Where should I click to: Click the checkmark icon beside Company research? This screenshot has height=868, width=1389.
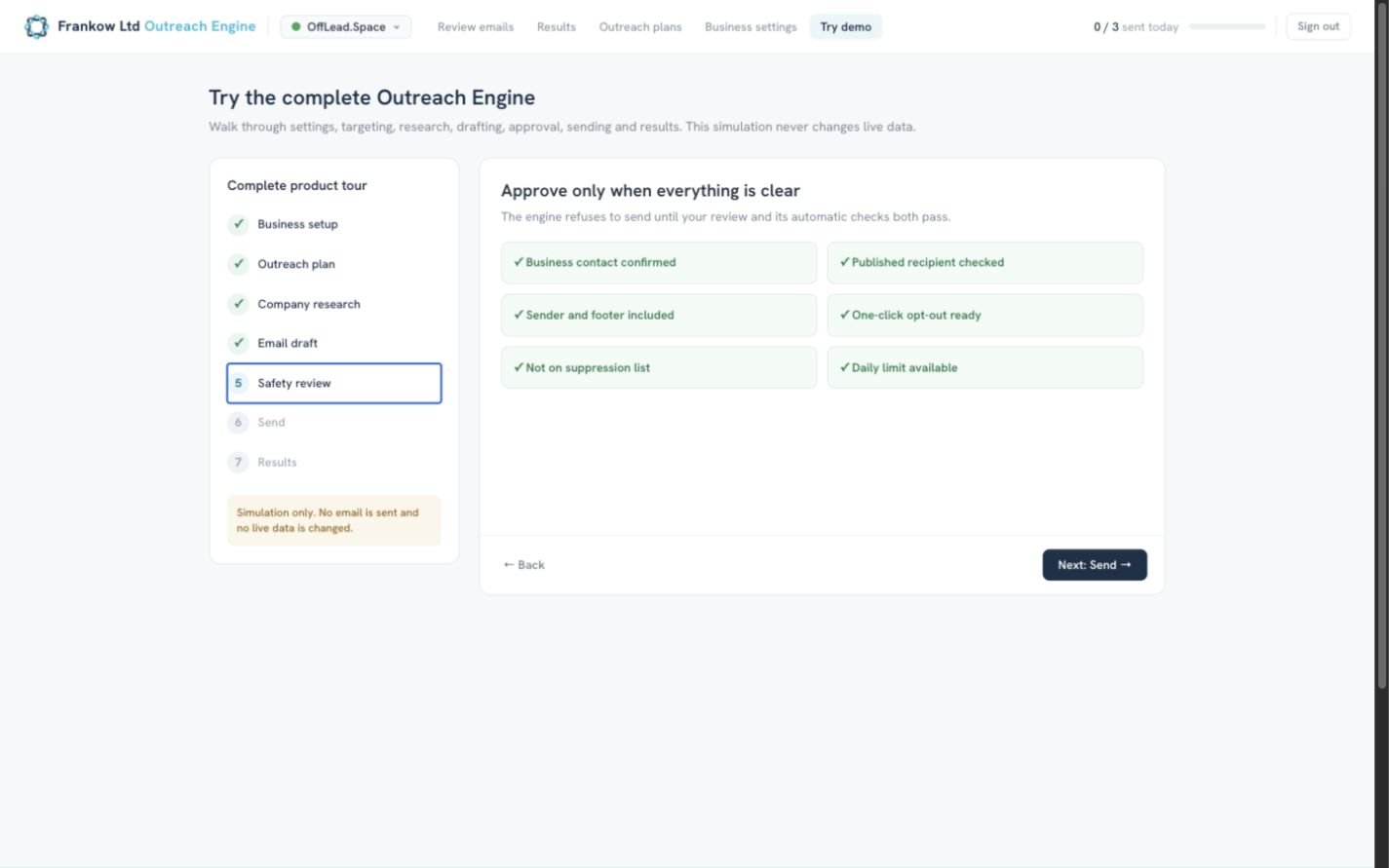(x=239, y=304)
